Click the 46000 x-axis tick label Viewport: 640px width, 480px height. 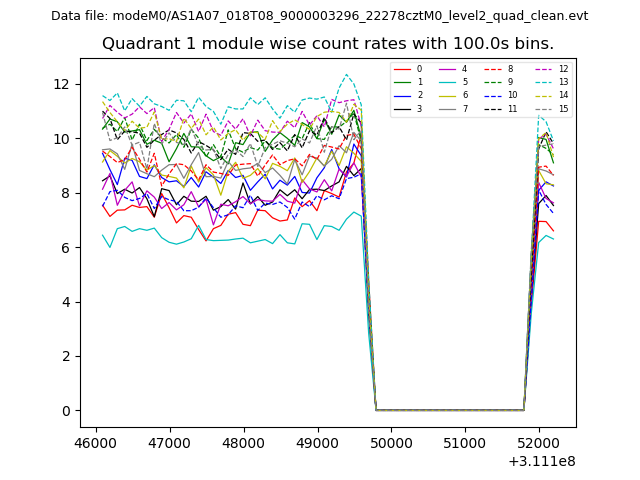(96, 442)
